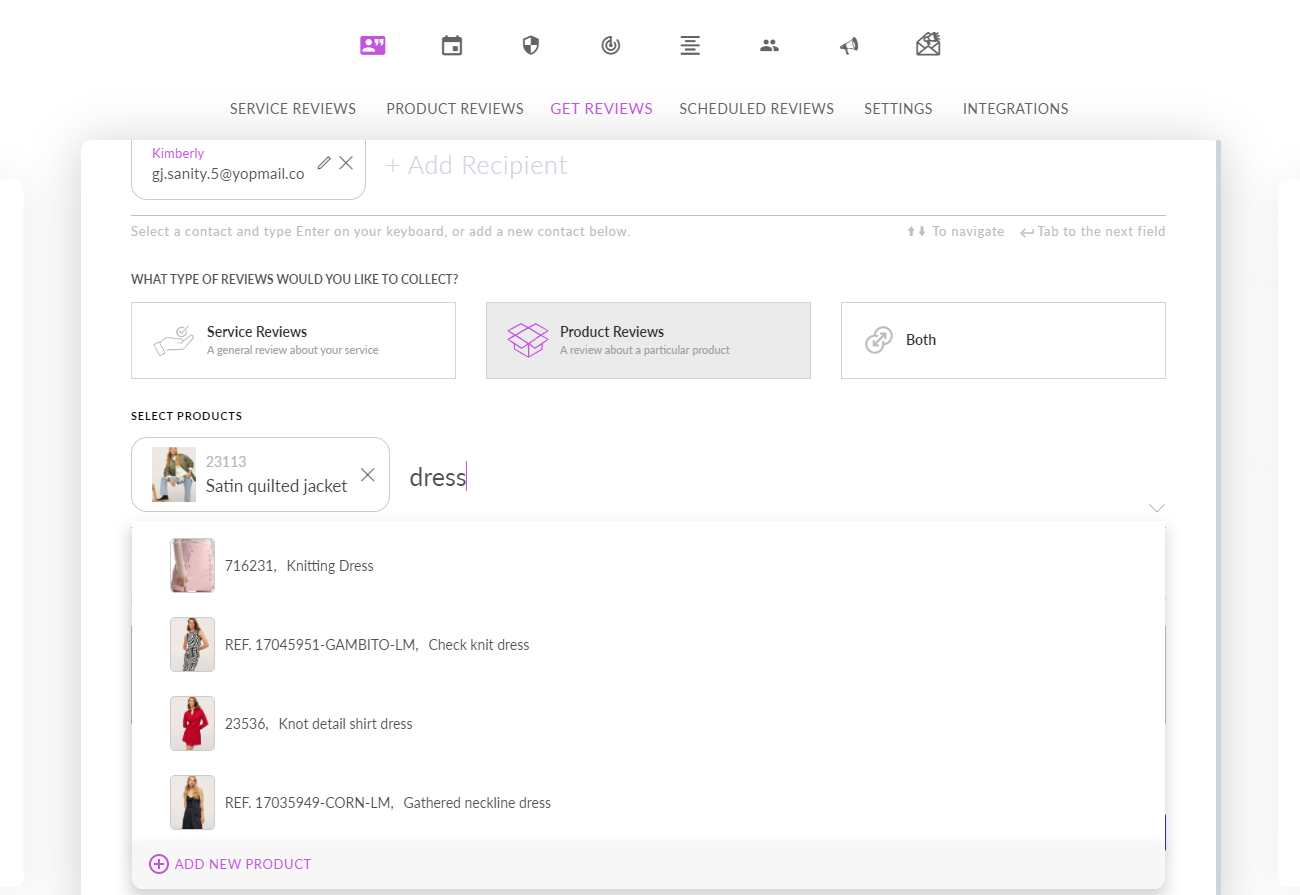Click the Select Products label

(x=187, y=416)
